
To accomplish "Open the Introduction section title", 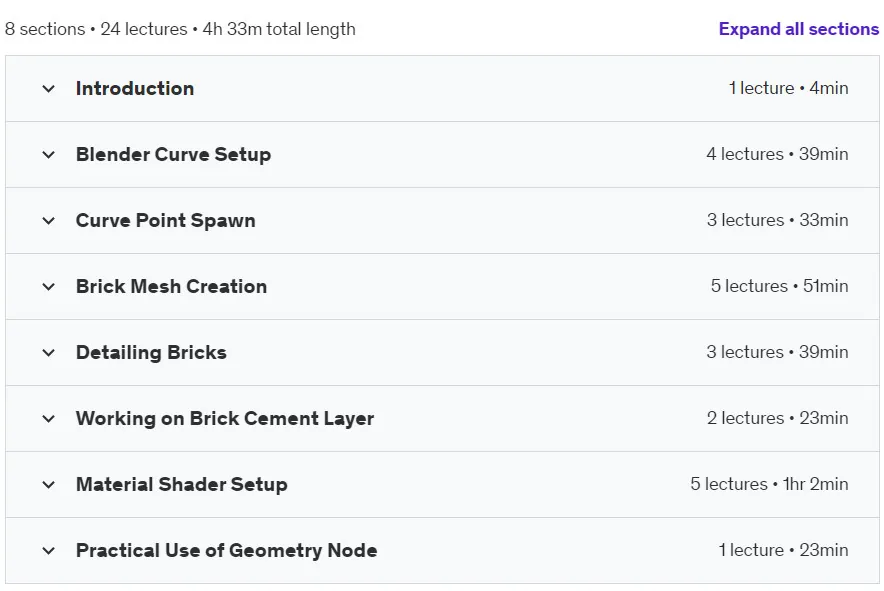I will pyautogui.click(x=135, y=89).
